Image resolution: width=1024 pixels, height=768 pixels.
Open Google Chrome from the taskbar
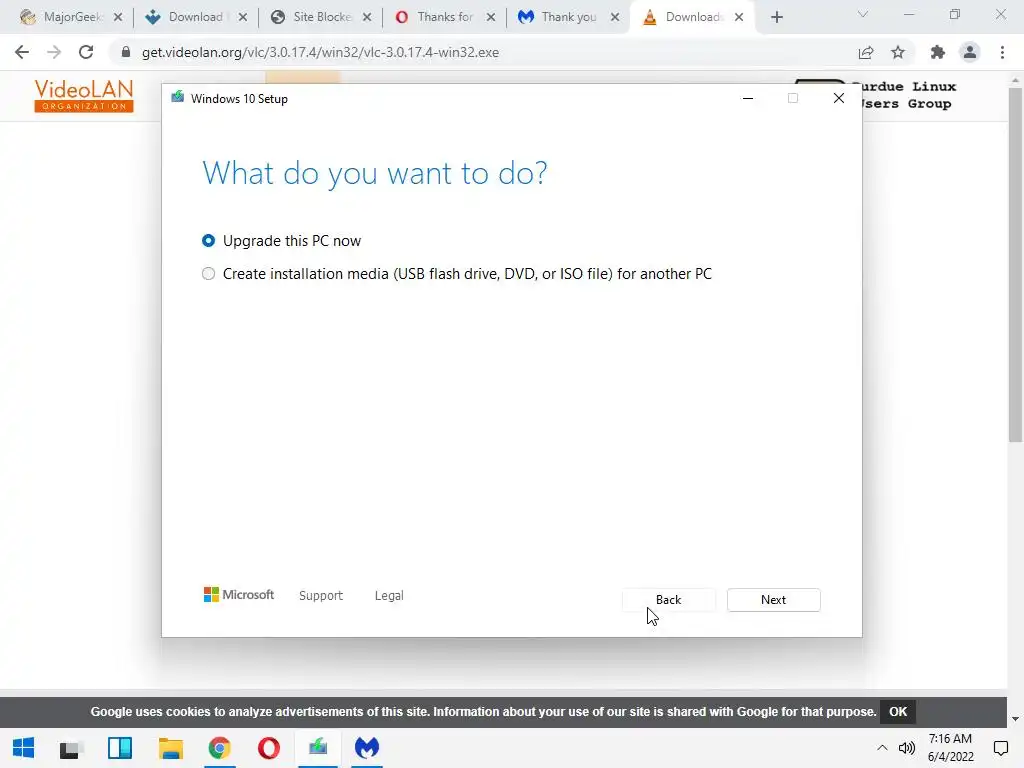point(219,748)
